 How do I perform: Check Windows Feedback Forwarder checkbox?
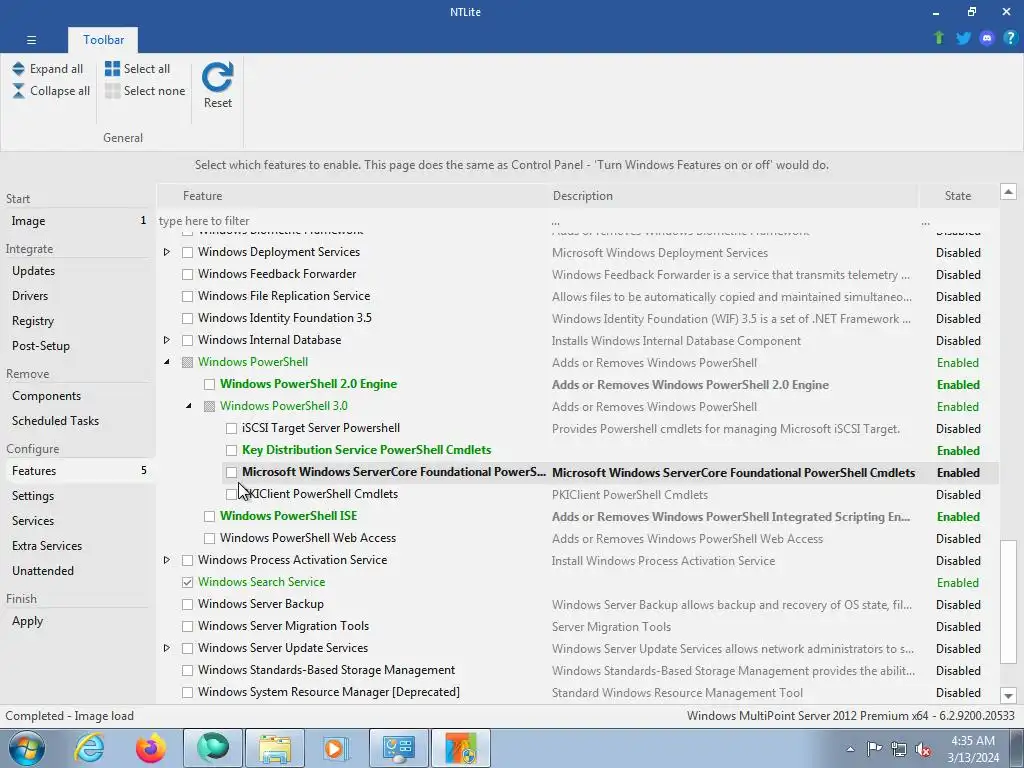187,274
